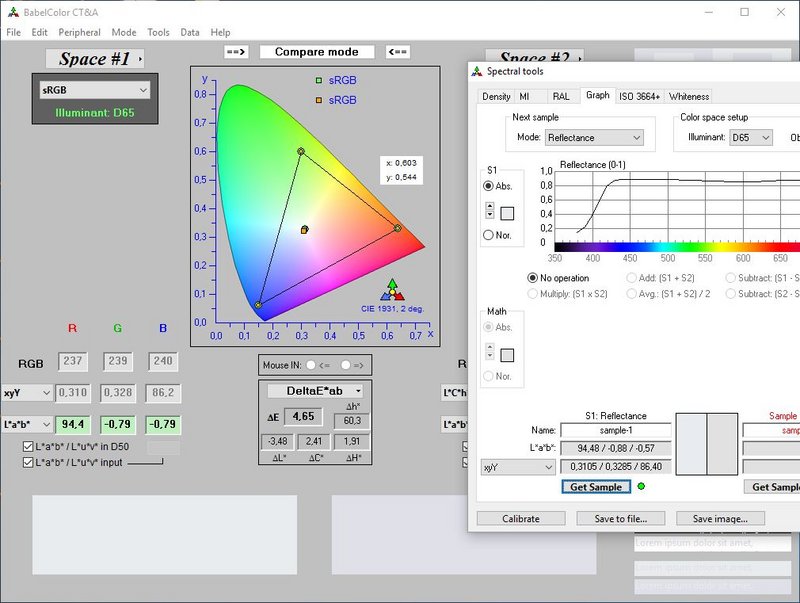Open the L*C*h dropdown in Space #2
The height and width of the screenshot is (603, 800).
pyautogui.click(x=455, y=393)
